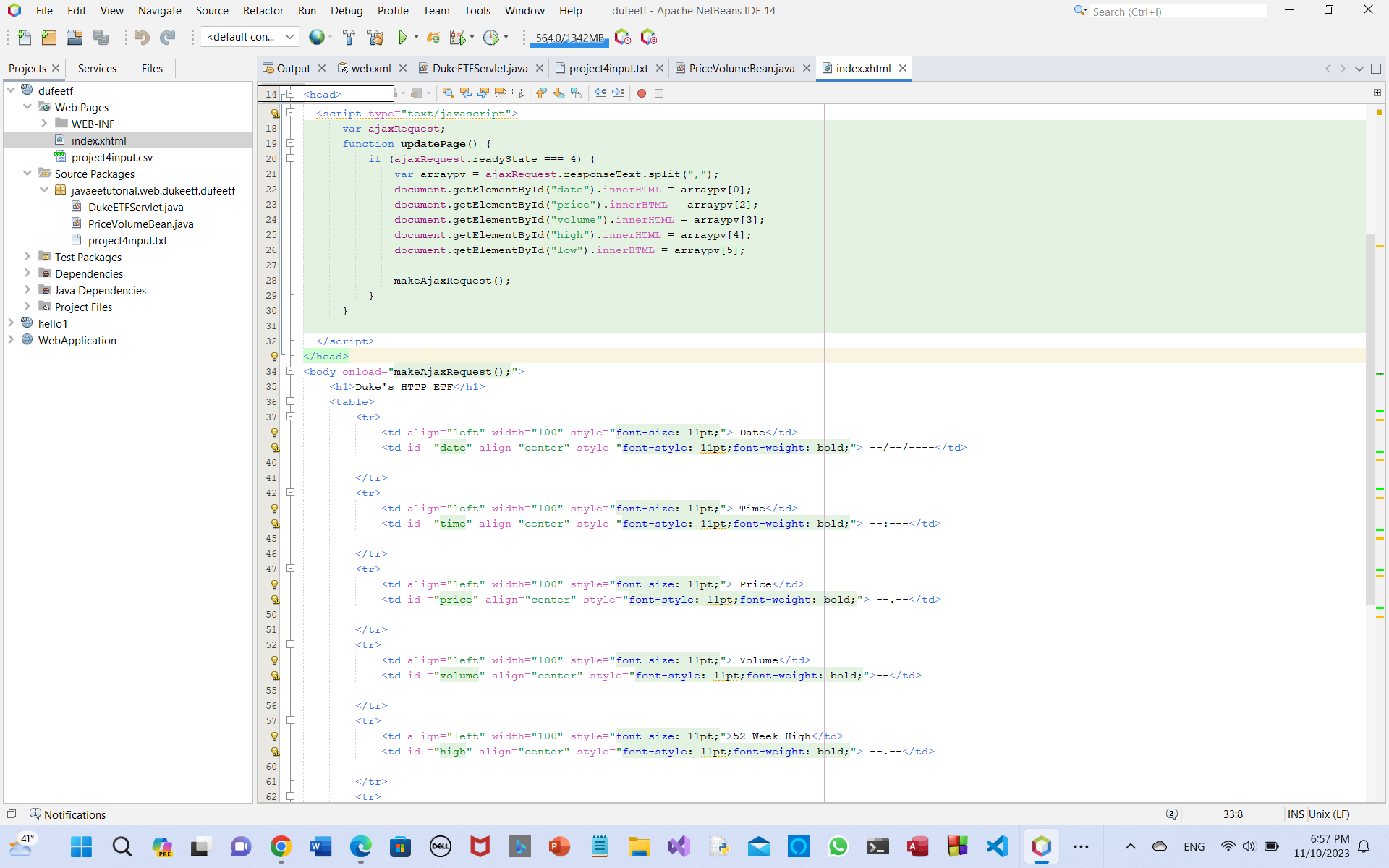The width and height of the screenshot is (1389, 868).
Task: Expand the Test Packages node
Action: 27,257
